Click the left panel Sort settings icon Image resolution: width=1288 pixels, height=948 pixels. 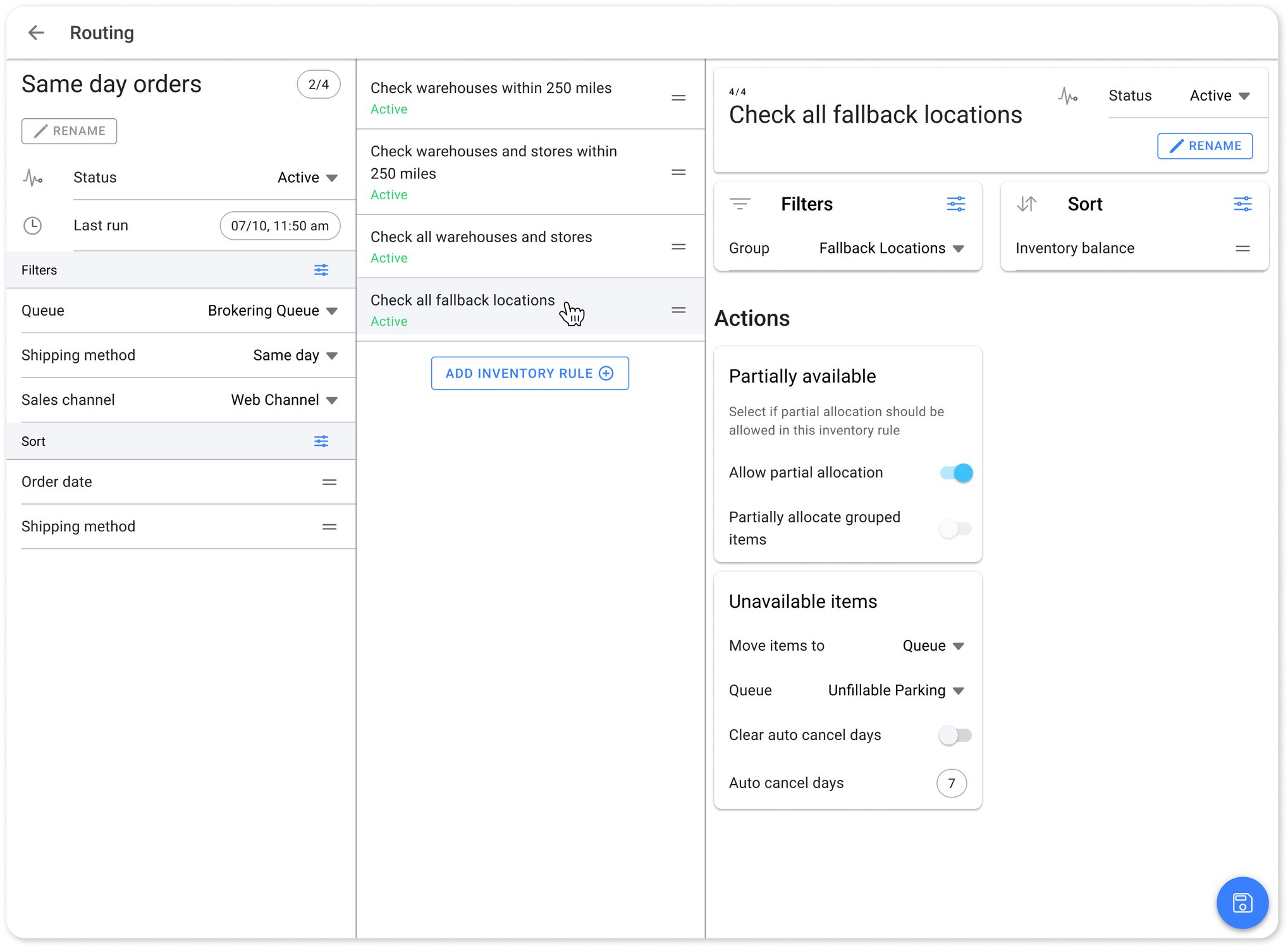pyautogui.click(x=321, y=441)
